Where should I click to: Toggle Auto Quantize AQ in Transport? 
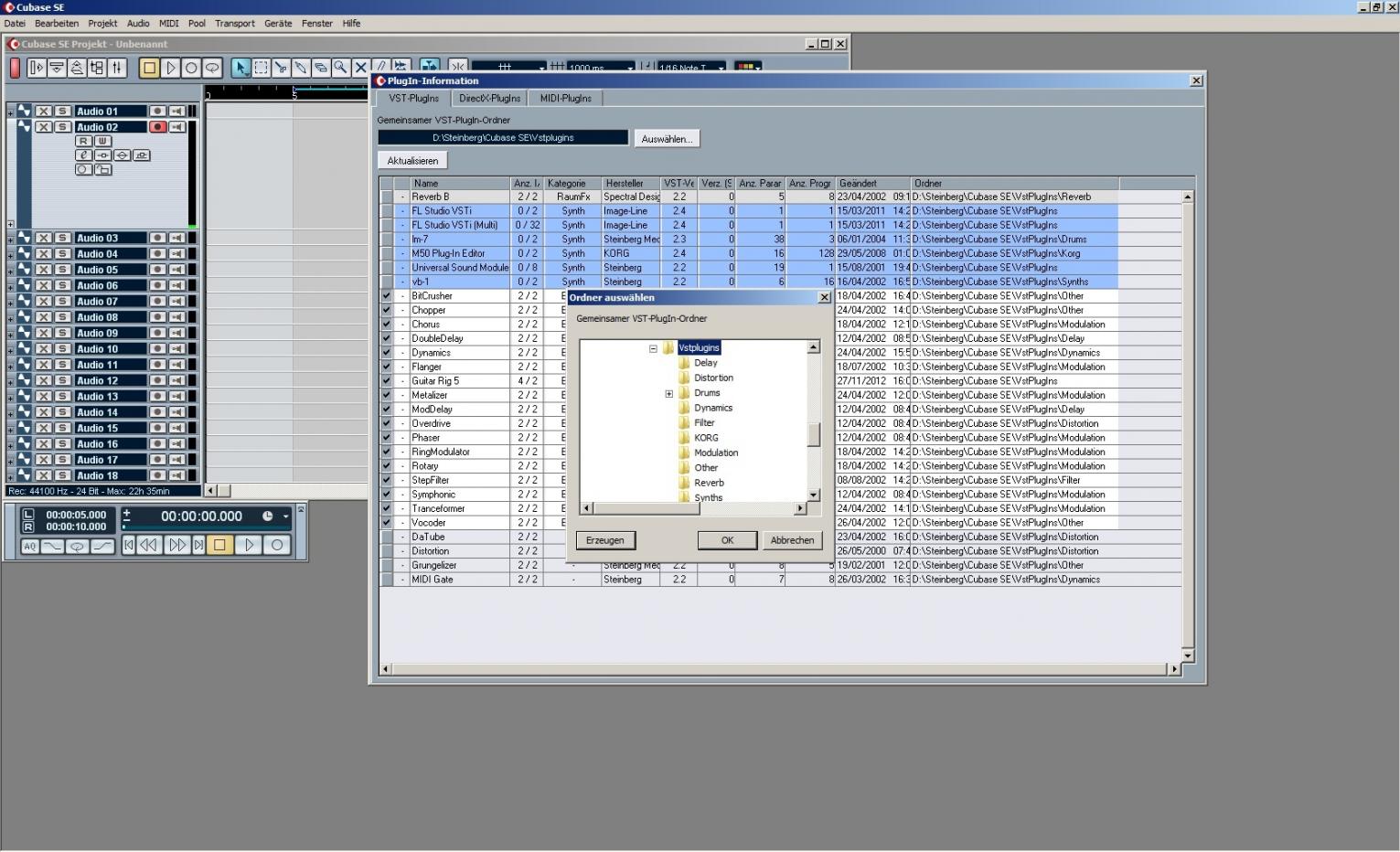pos(29,546)
